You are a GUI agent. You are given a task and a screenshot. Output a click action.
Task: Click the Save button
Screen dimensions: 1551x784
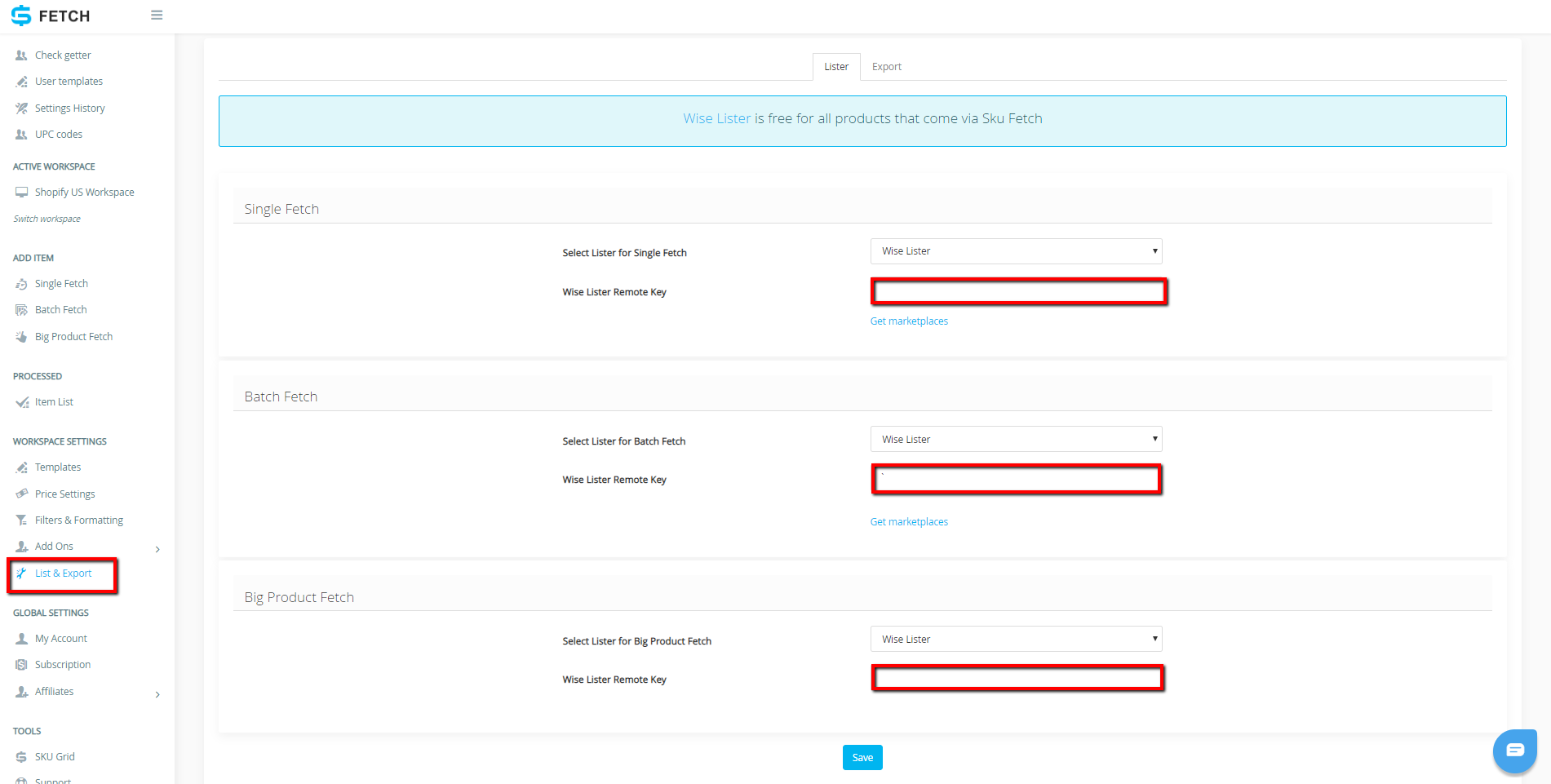click(x=862, y=758)
